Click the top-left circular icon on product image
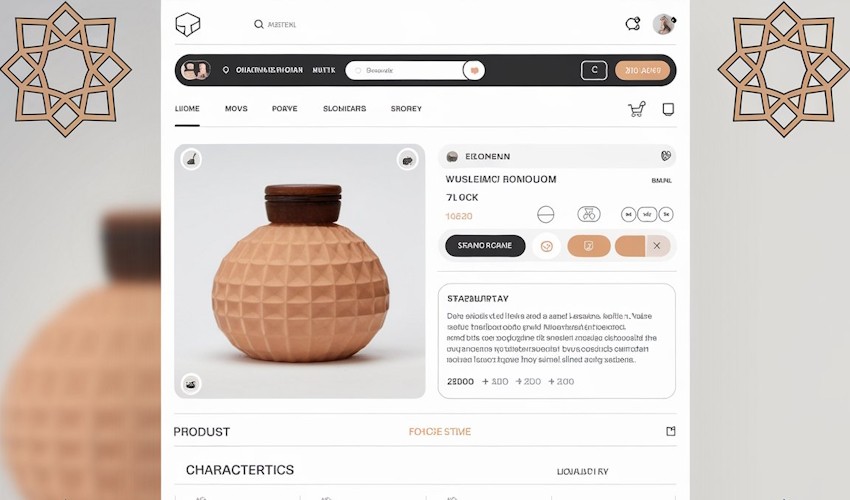This screenshot has width=850, height=500. pos(191,159)
